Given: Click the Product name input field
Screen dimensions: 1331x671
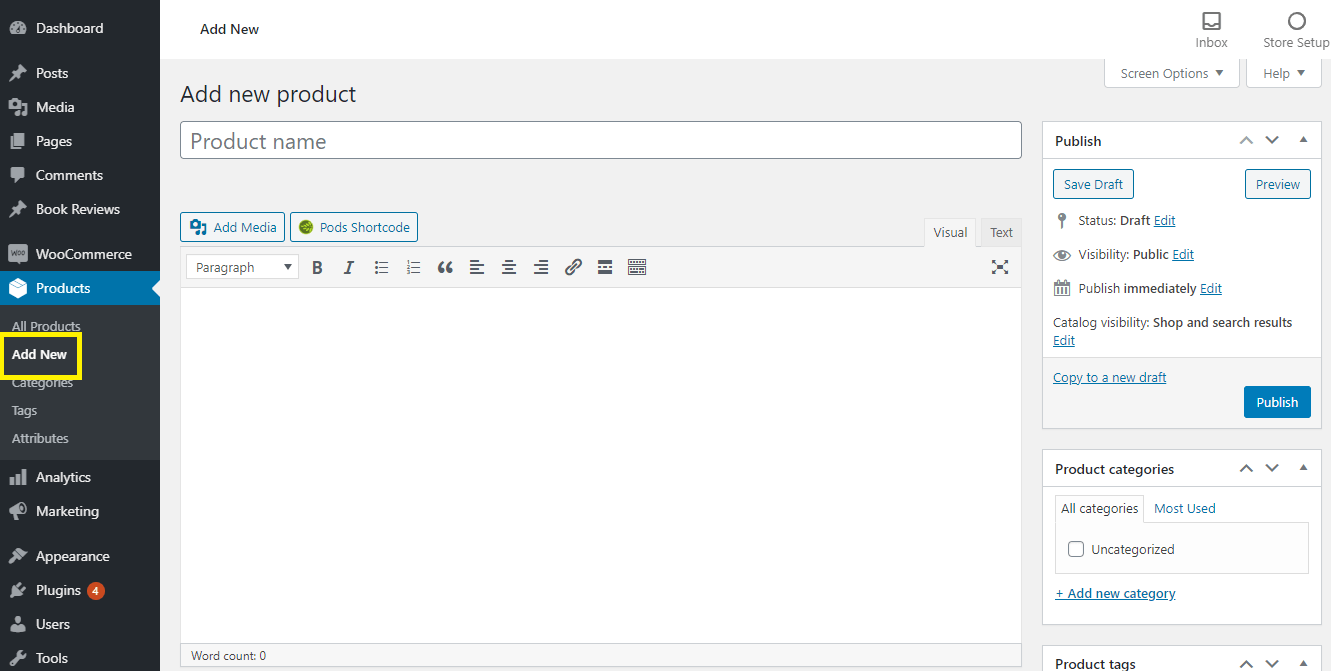Looking at the screenshot, I should coord(600,141).
